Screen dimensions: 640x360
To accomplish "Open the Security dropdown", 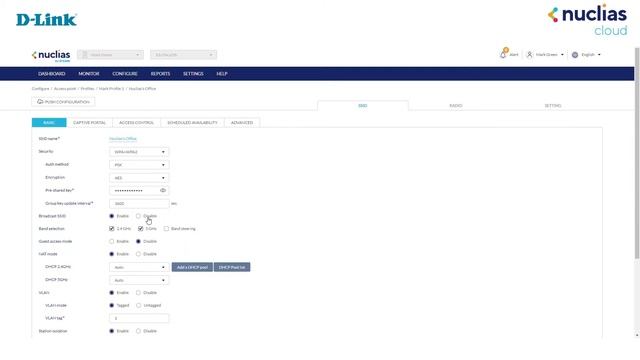I will [139, 152].
